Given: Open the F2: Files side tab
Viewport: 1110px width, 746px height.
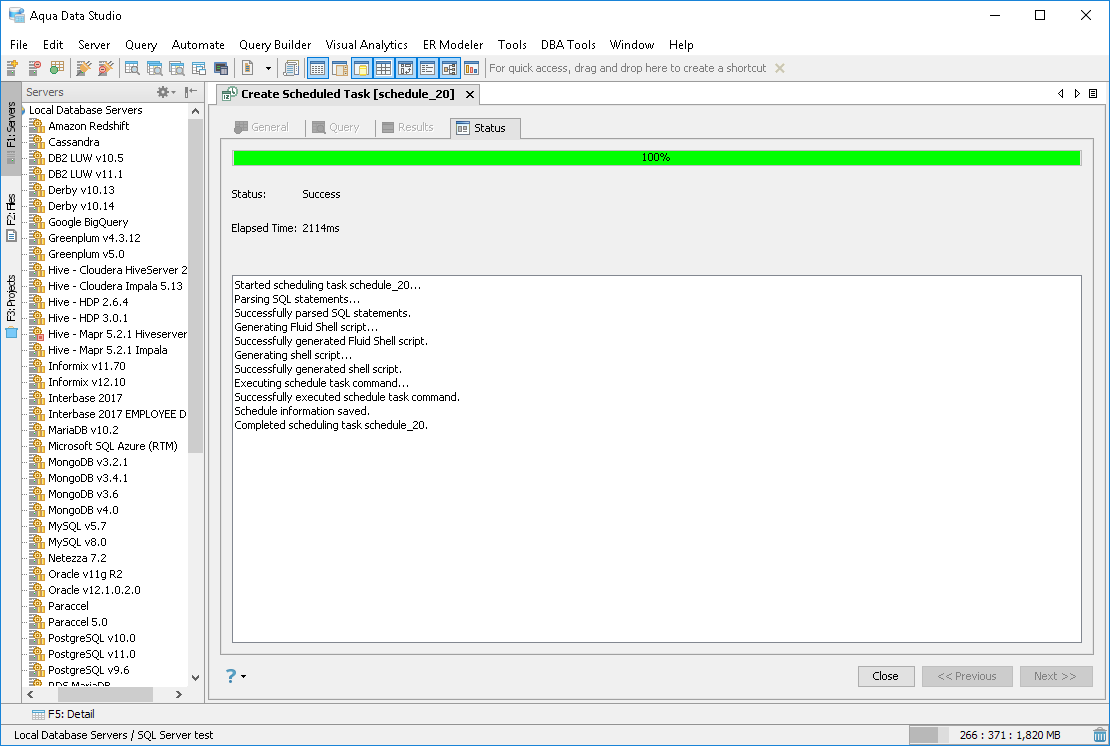Looking at the screenshot, I should pyautogui.click(x=11, y=217).
